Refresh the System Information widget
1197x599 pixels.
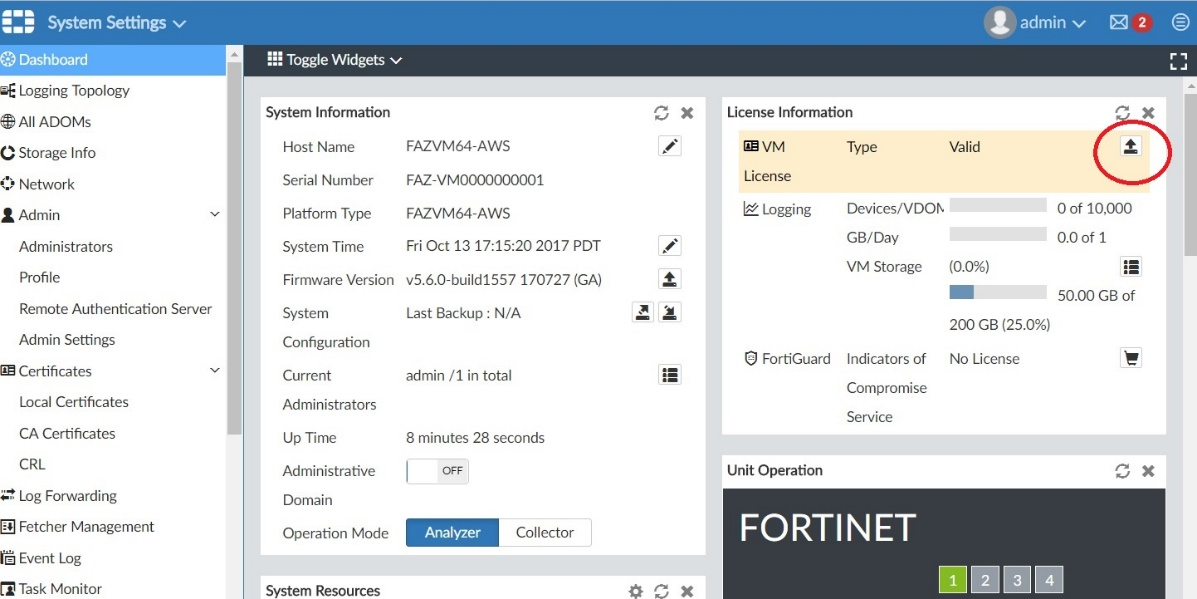661,113
